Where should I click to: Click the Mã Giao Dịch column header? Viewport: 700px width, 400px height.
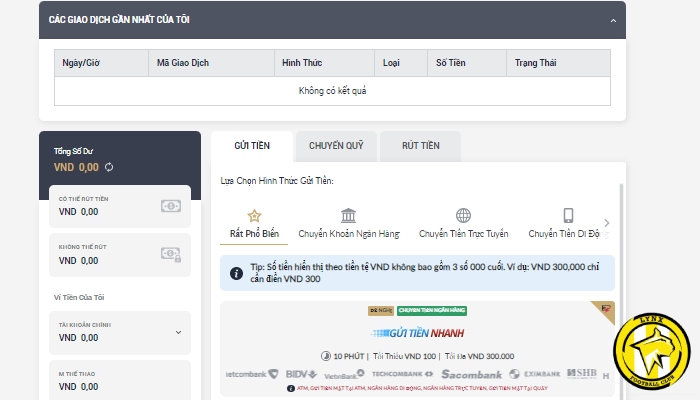point(211,63)
